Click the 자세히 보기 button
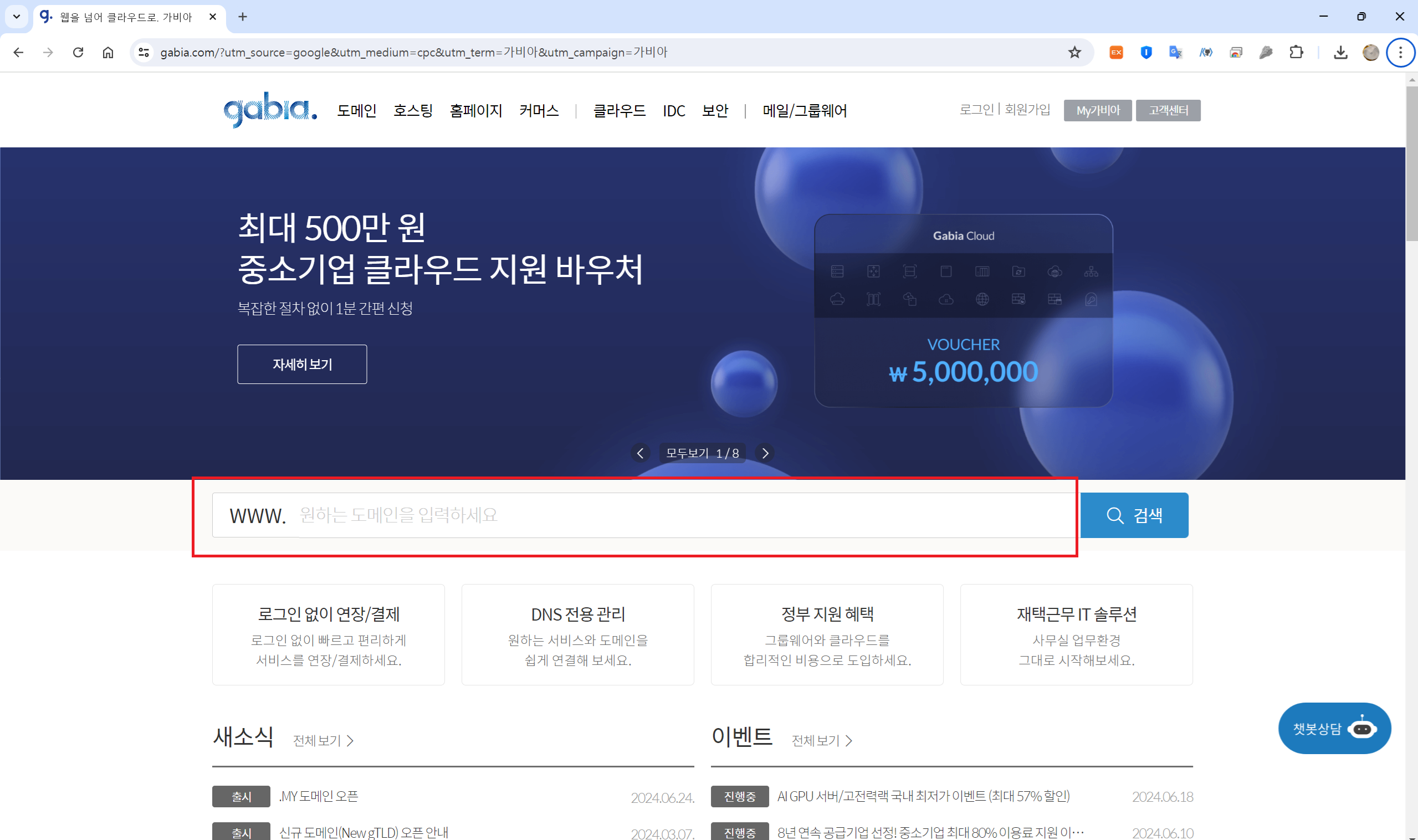Image resolution: width=1418 pixels, height=840 pixels. [x=301, y=364]
